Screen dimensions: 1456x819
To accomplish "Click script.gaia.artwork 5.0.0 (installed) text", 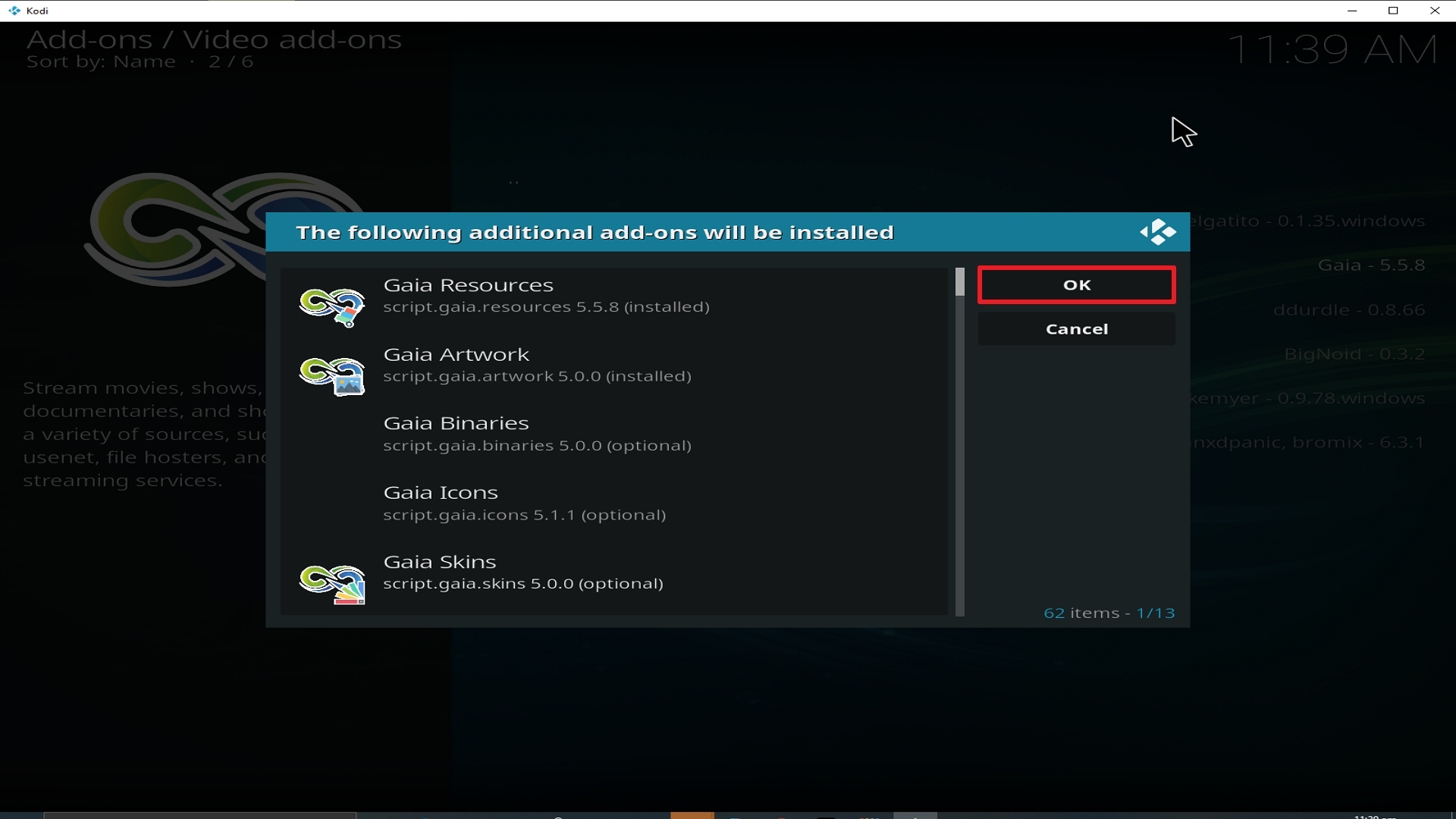I will coord(537,376).
